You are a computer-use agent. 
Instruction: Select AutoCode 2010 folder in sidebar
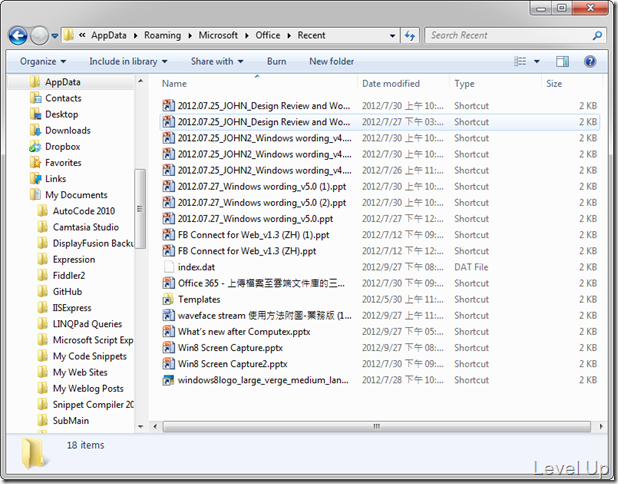pos(84,211)
